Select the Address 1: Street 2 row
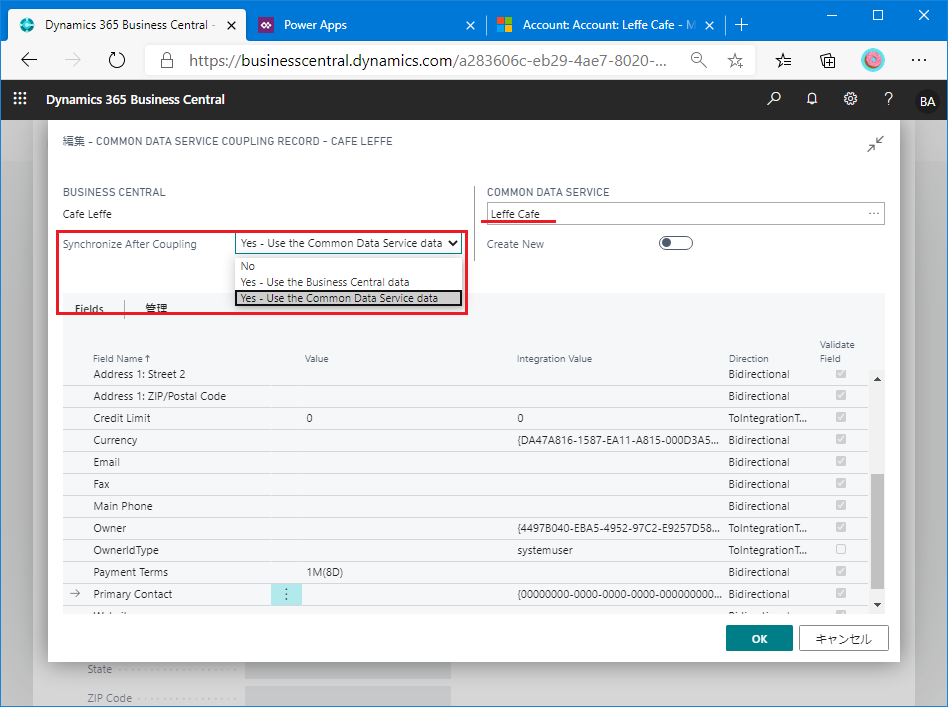 click(465, 374)
